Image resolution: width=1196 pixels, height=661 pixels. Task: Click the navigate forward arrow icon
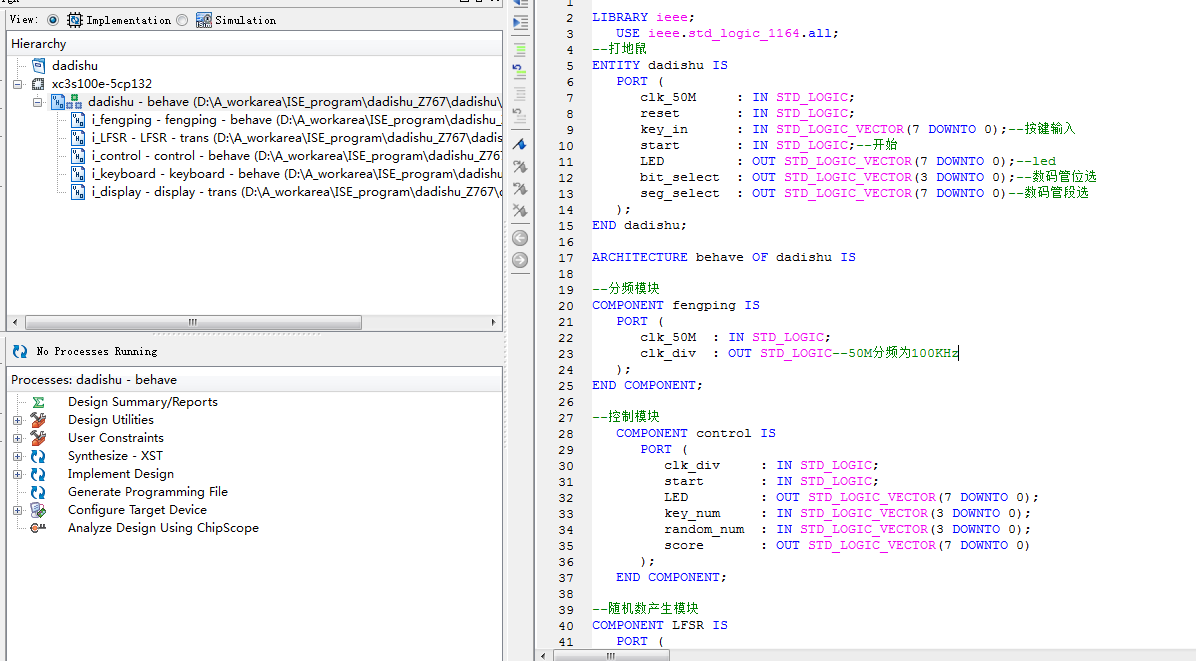520,260
